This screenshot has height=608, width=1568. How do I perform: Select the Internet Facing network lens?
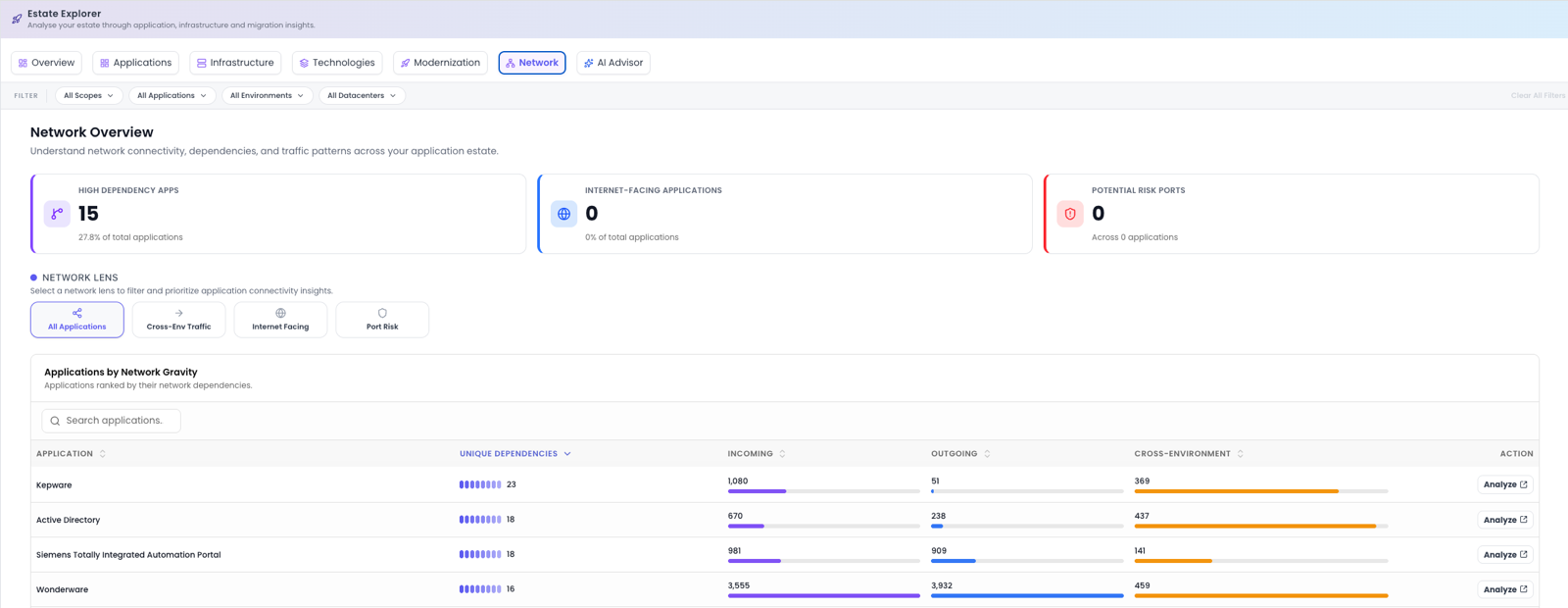click(280, 320)
